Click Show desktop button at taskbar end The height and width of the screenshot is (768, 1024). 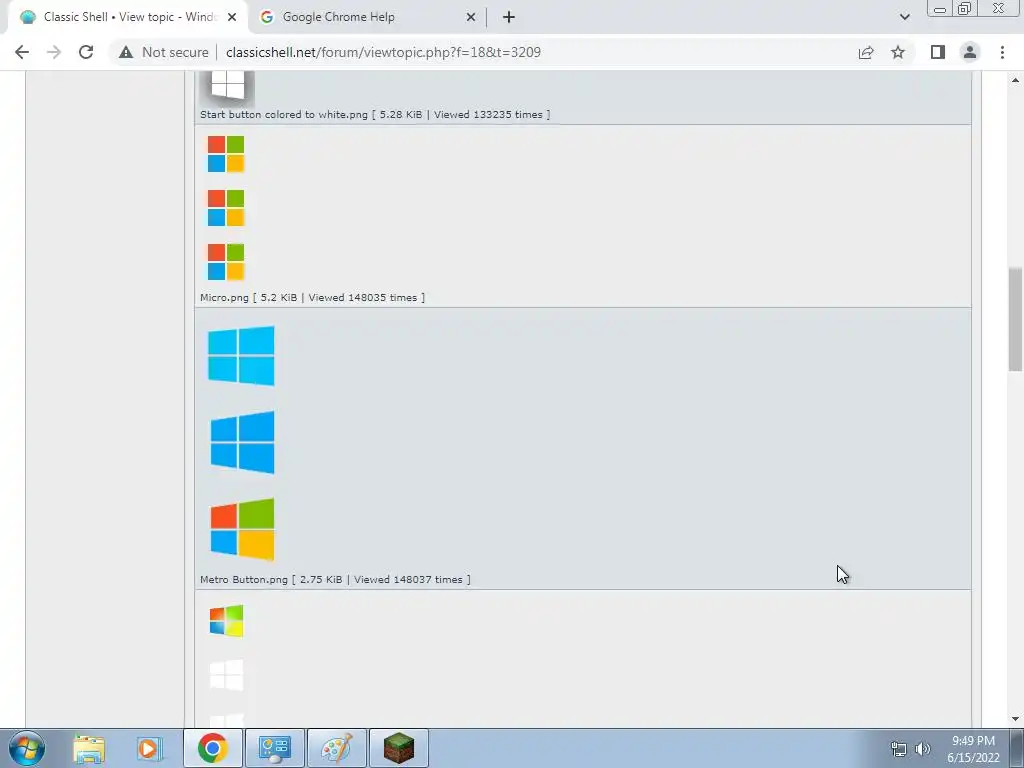[x=1017, y=748]
